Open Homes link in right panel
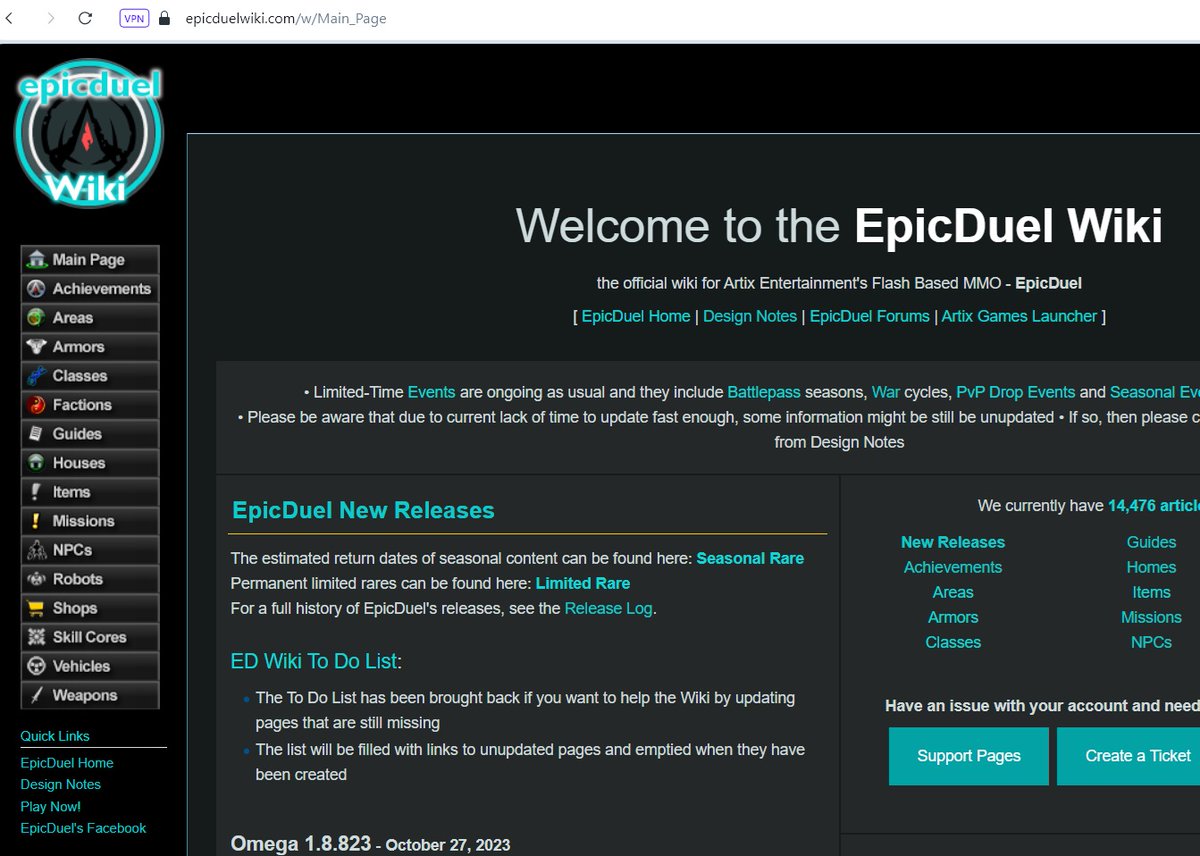The width and height of the screenshot is (1200, 856). tap(1151, 567)
